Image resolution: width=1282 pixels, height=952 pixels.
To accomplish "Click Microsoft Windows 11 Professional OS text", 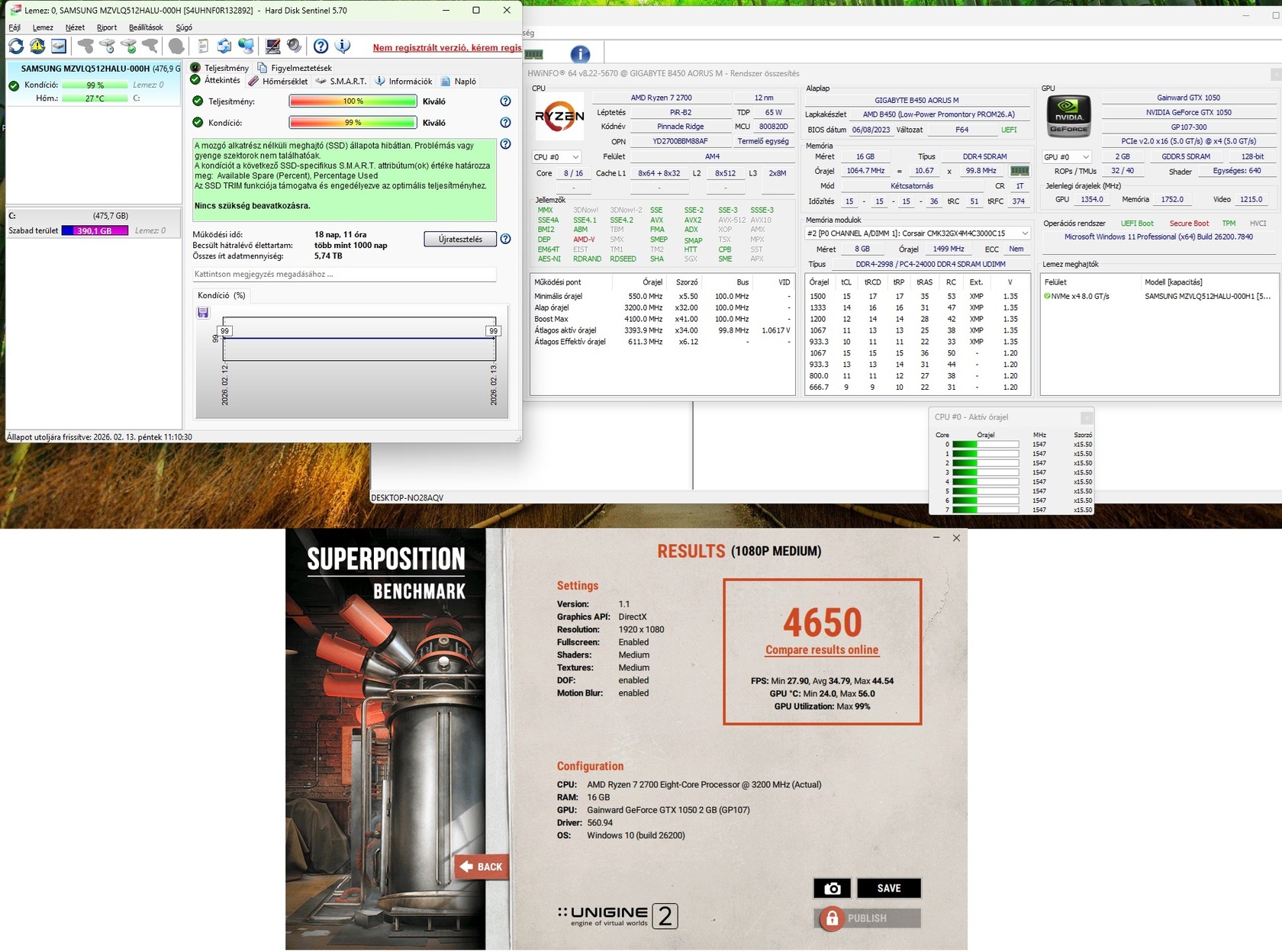I will pyautogui.click(x=1158, y=237).
